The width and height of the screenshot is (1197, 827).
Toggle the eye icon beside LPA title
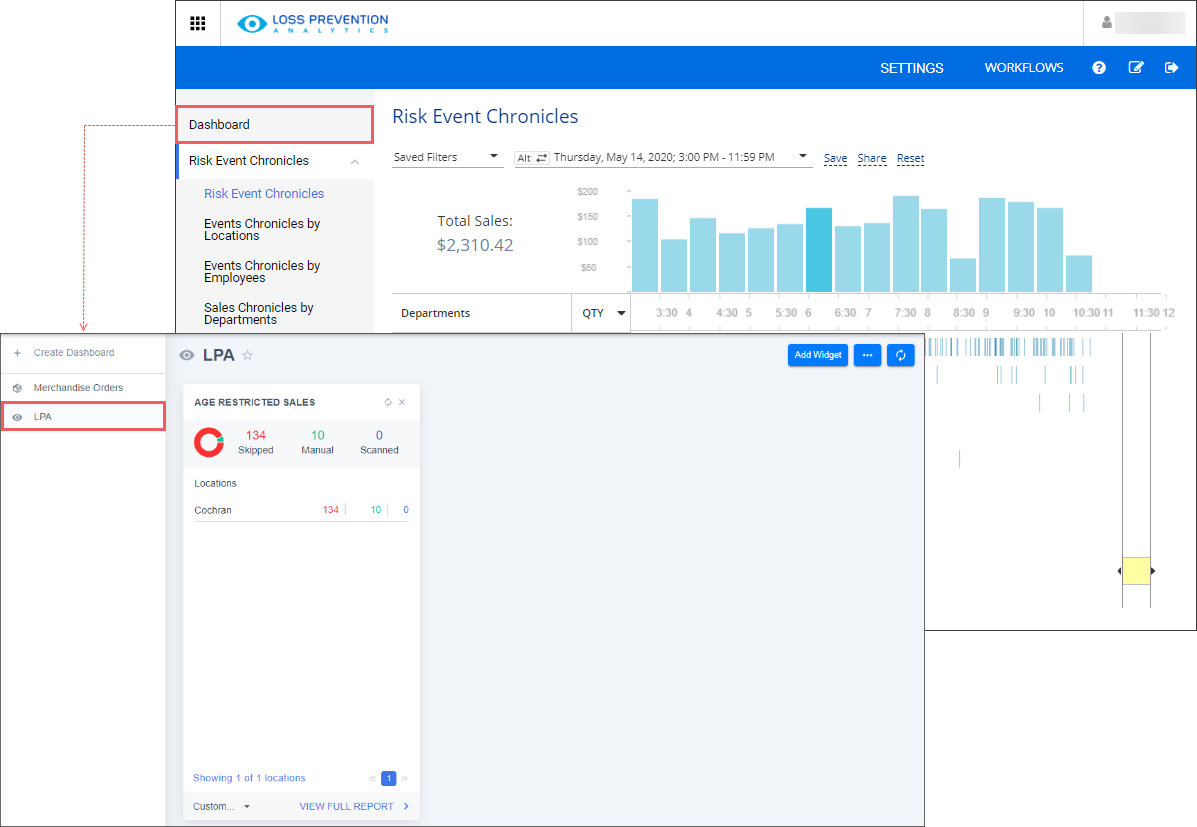pos(186,355)
